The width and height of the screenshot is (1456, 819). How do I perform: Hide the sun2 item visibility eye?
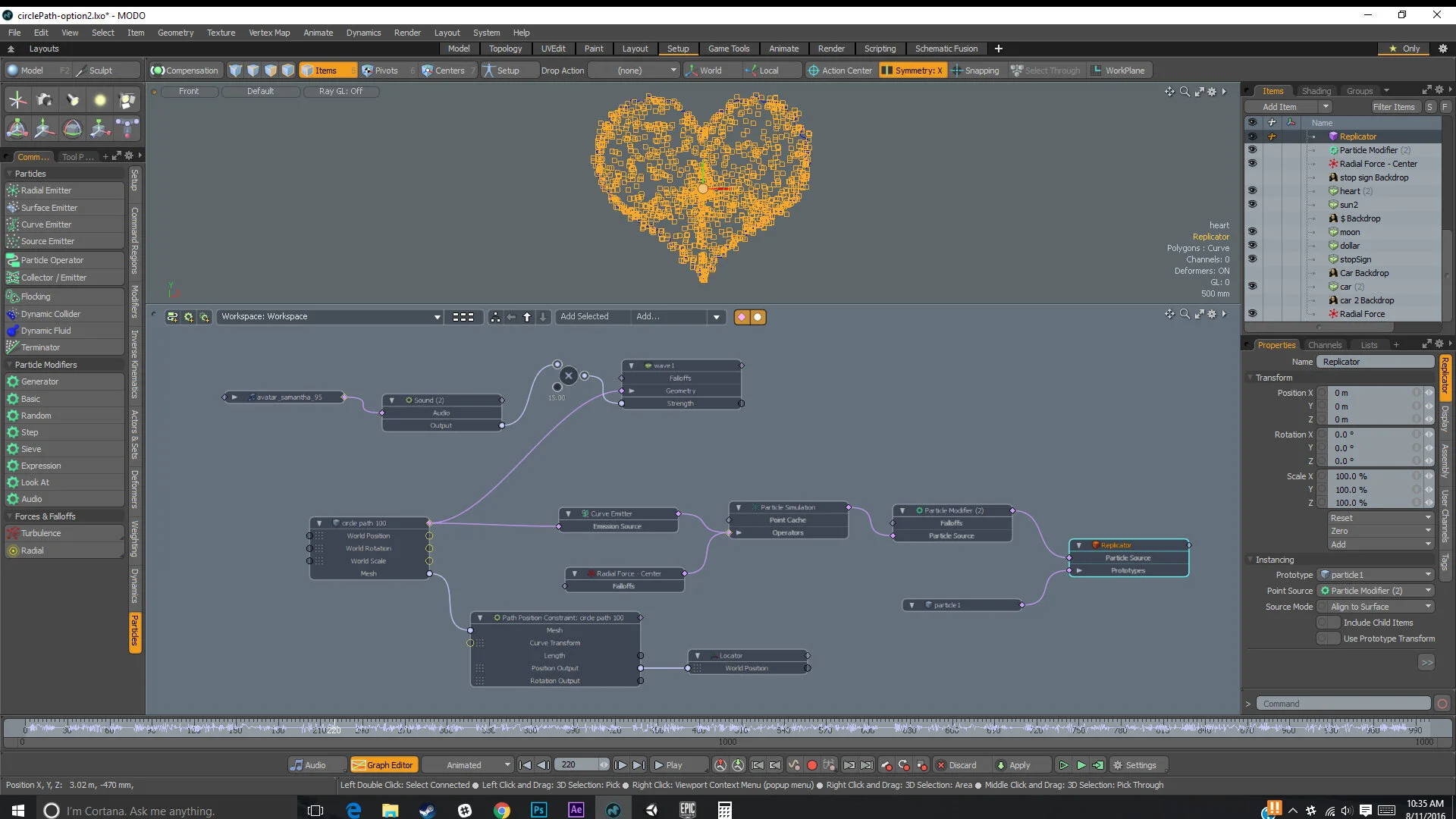click(1252, 205)
